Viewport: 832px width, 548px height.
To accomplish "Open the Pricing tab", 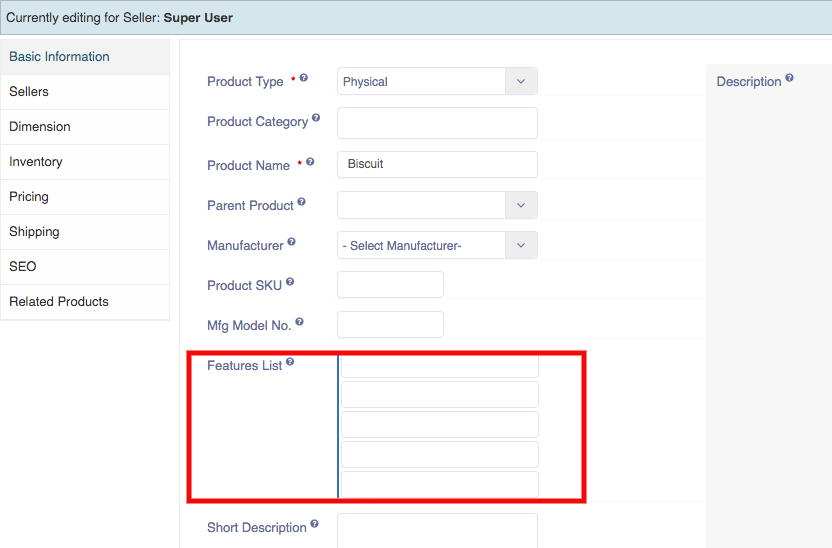I will click(x=85, y=197).
